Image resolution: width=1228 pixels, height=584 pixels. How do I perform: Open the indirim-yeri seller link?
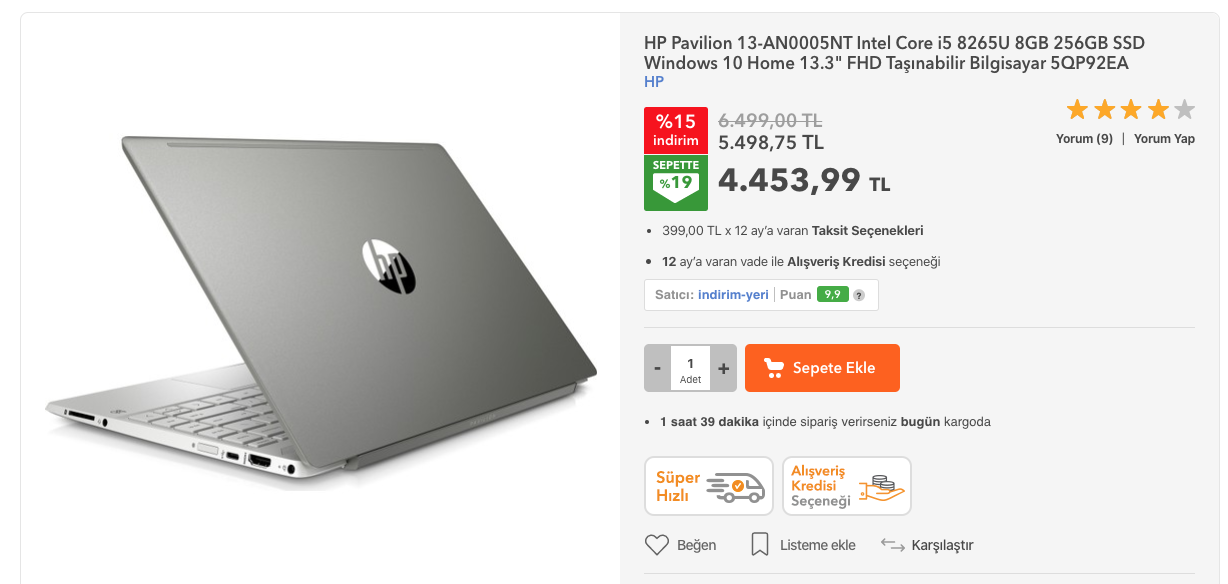pos(733,295)
